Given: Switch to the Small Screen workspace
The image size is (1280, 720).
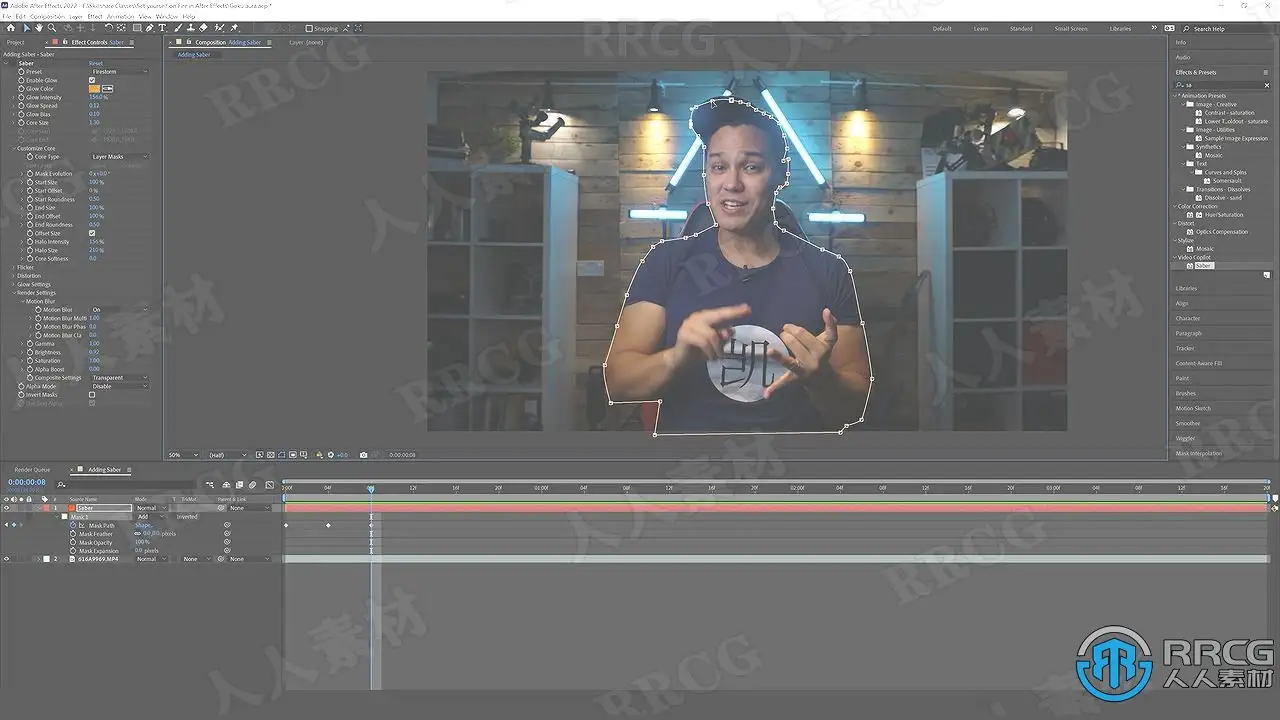Looking at the screenshot, I should coord(1071,29).
